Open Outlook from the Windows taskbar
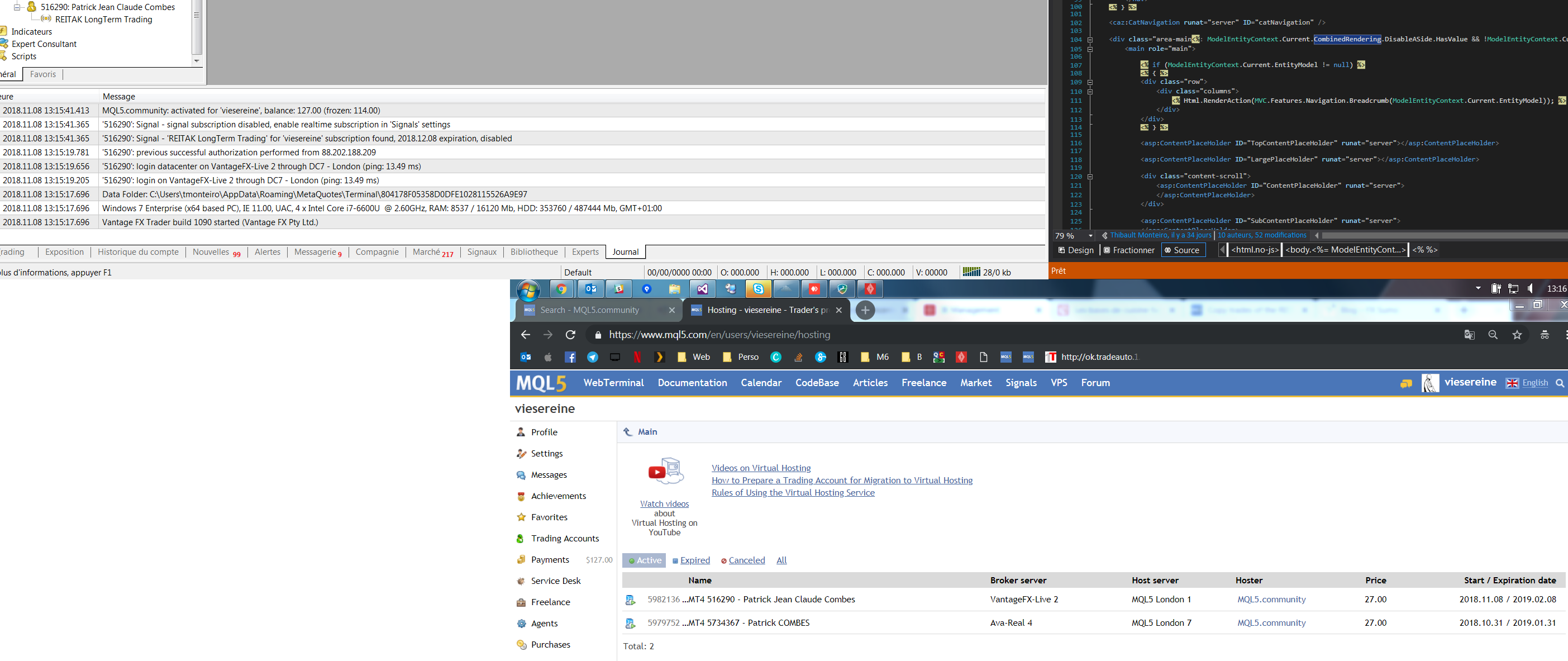Viewport: 1568px width, 661px height. [590, 289]
